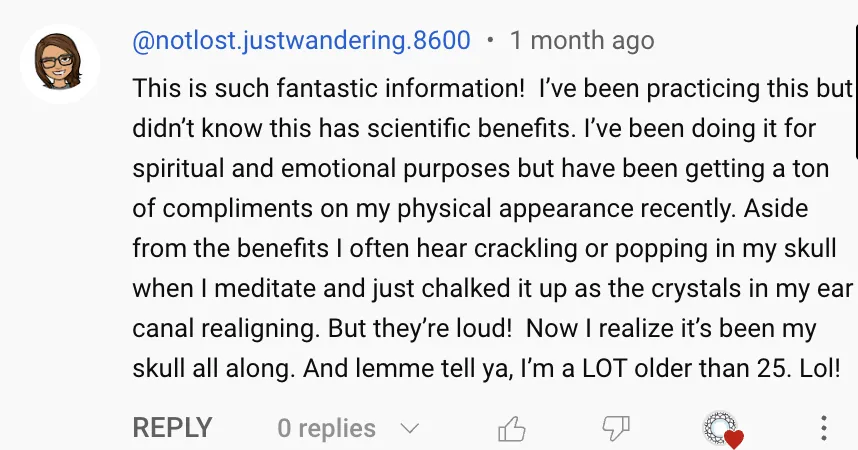Click the scrollbar at right edge
This screenshot has height=450, width=858.
pos(855,80)
